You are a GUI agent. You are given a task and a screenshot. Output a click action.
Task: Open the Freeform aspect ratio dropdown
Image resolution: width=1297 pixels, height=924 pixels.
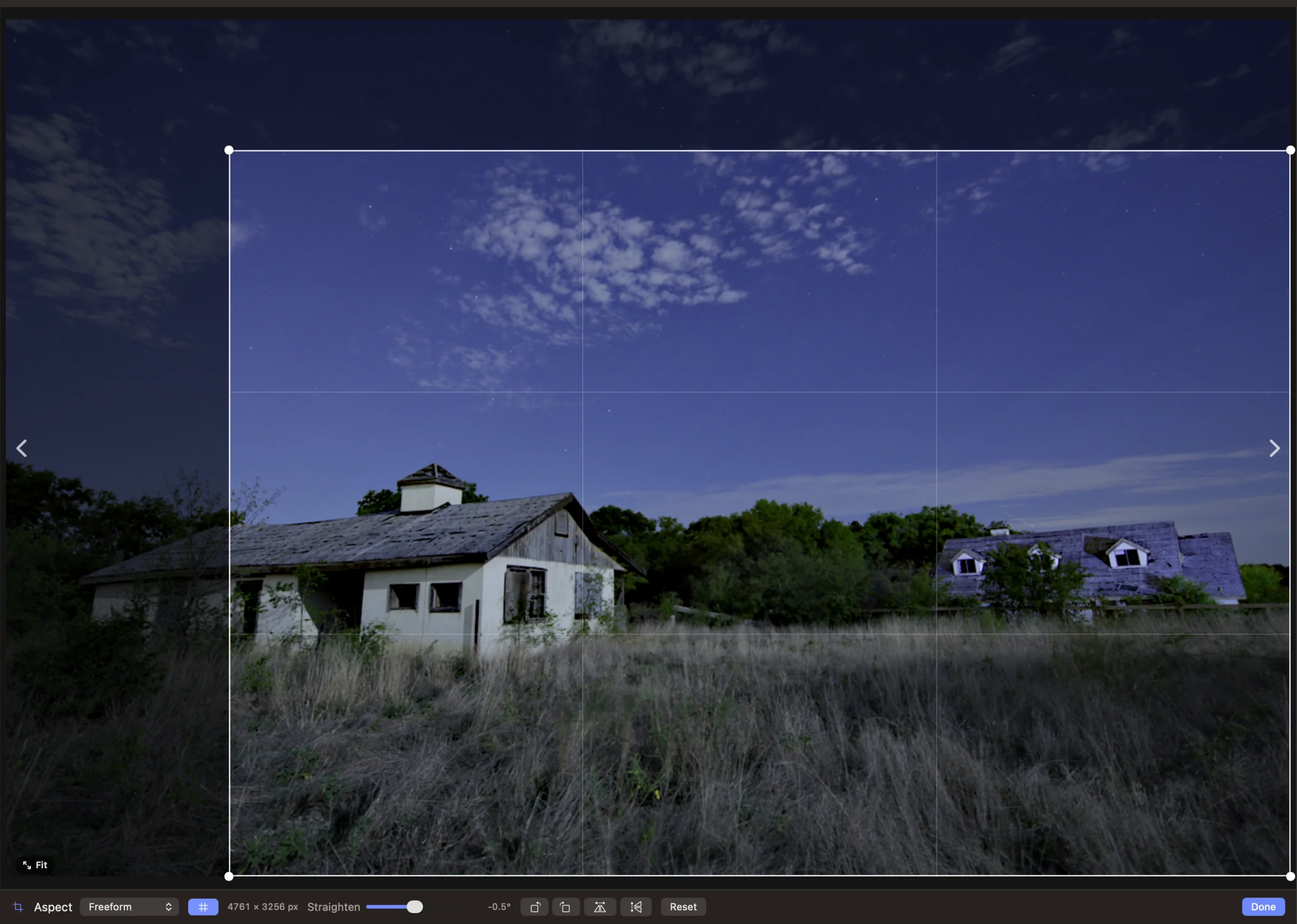129,906
